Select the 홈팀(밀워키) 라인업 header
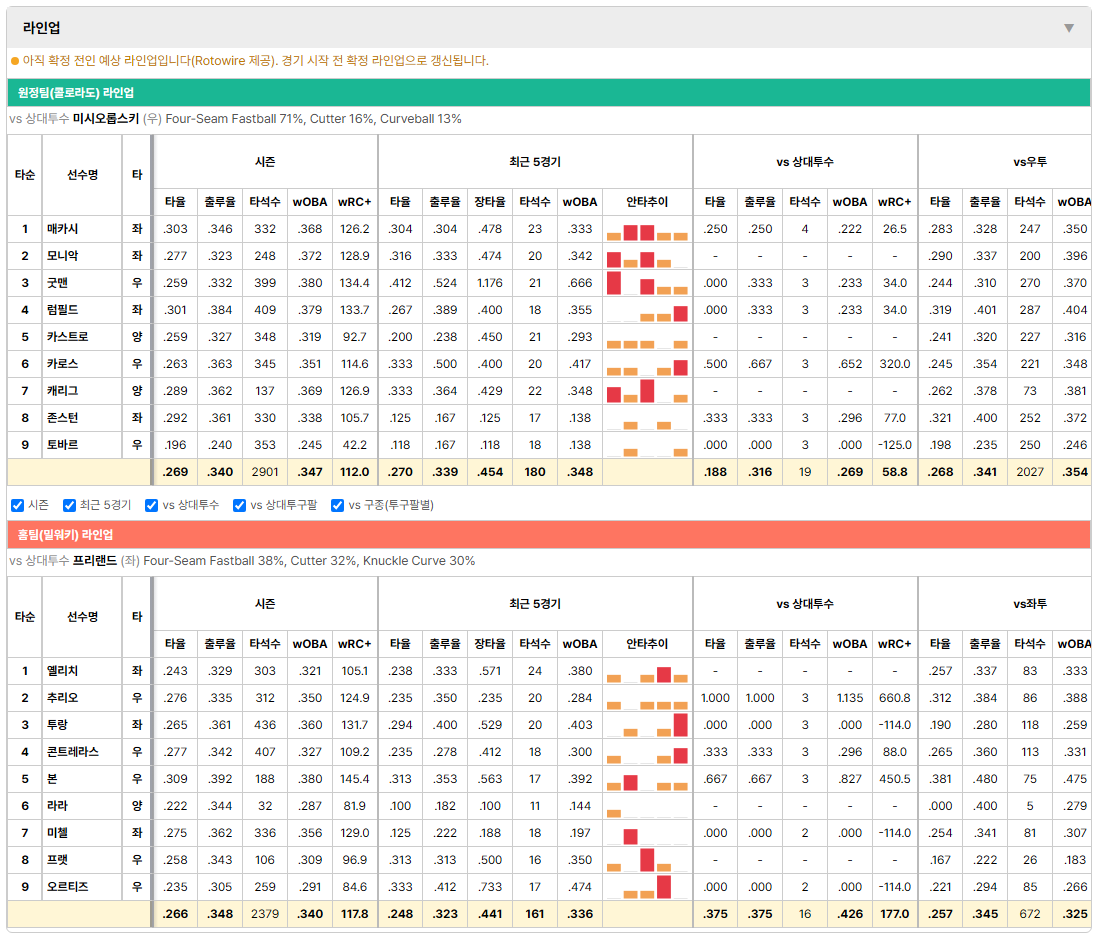The width and height of the screenshot is (1098, 939). (65, 534)
